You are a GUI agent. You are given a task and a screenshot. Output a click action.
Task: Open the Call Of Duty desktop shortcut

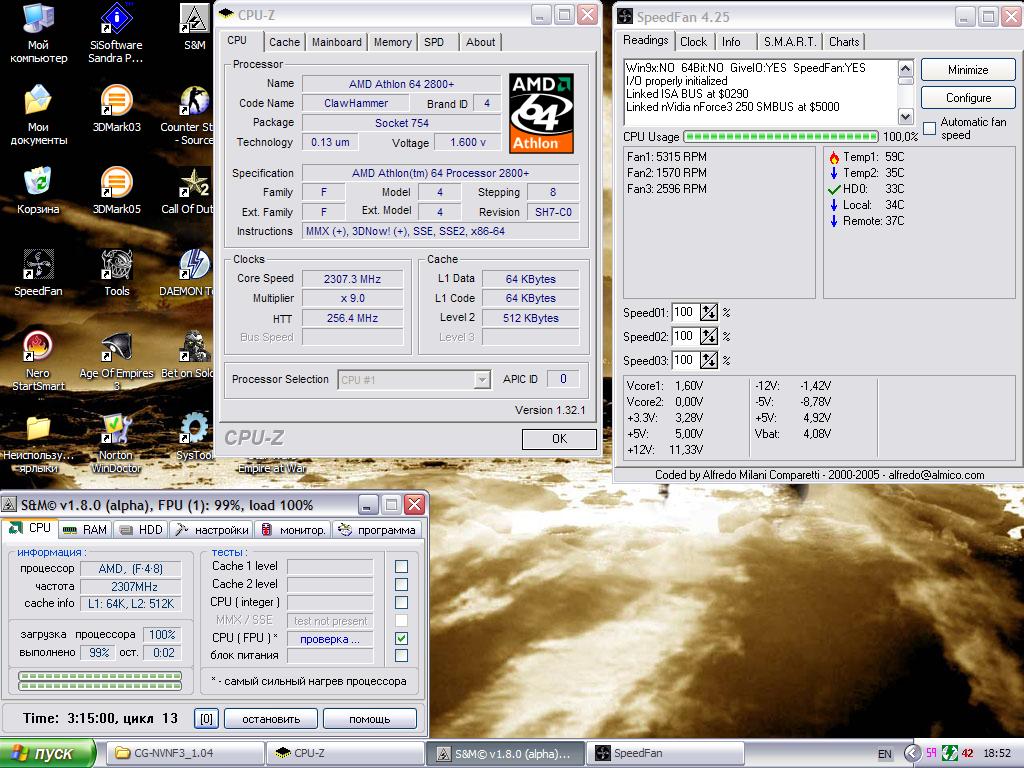click(x=187, y=191)
